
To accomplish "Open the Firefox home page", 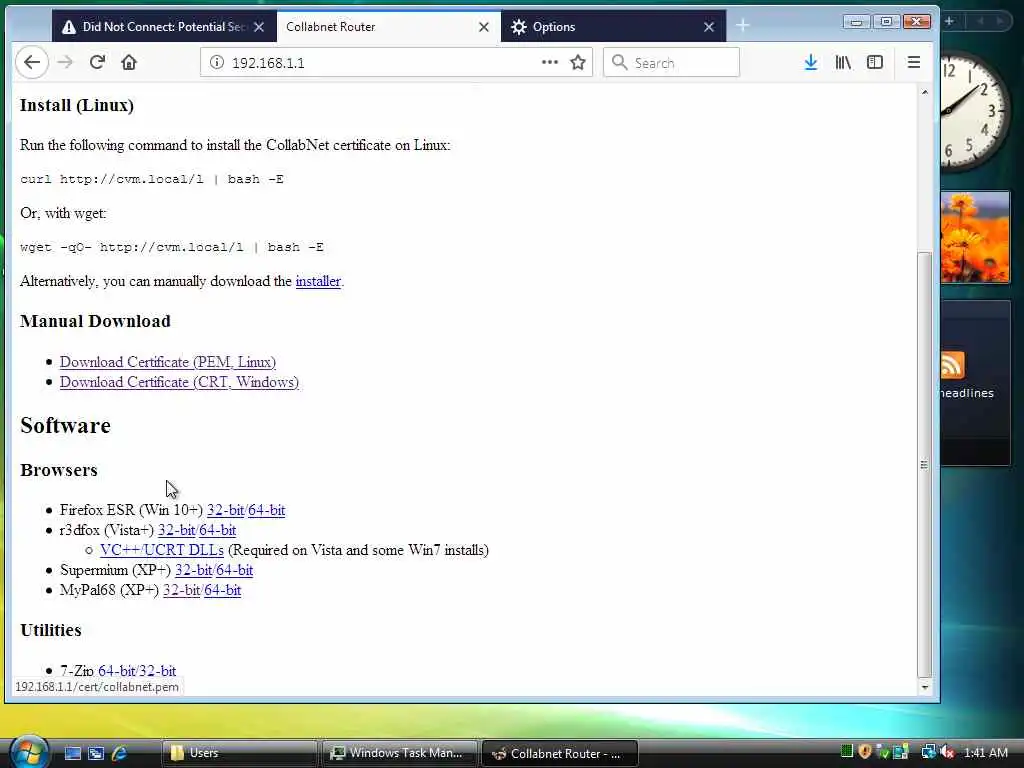I will click(x=129, y=63).
